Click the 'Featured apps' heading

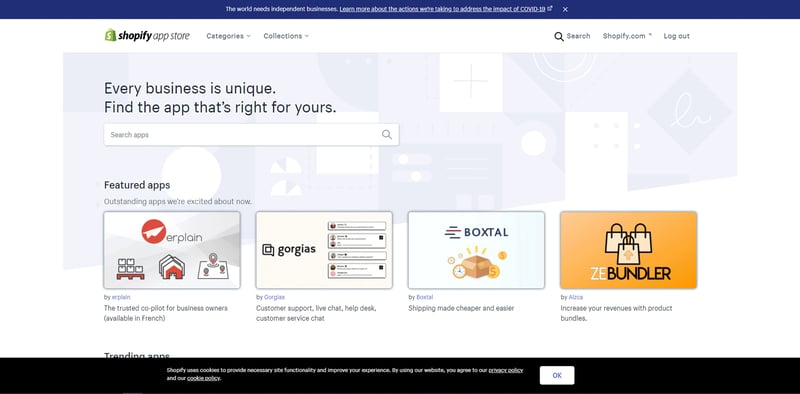[x=137, y=185]
